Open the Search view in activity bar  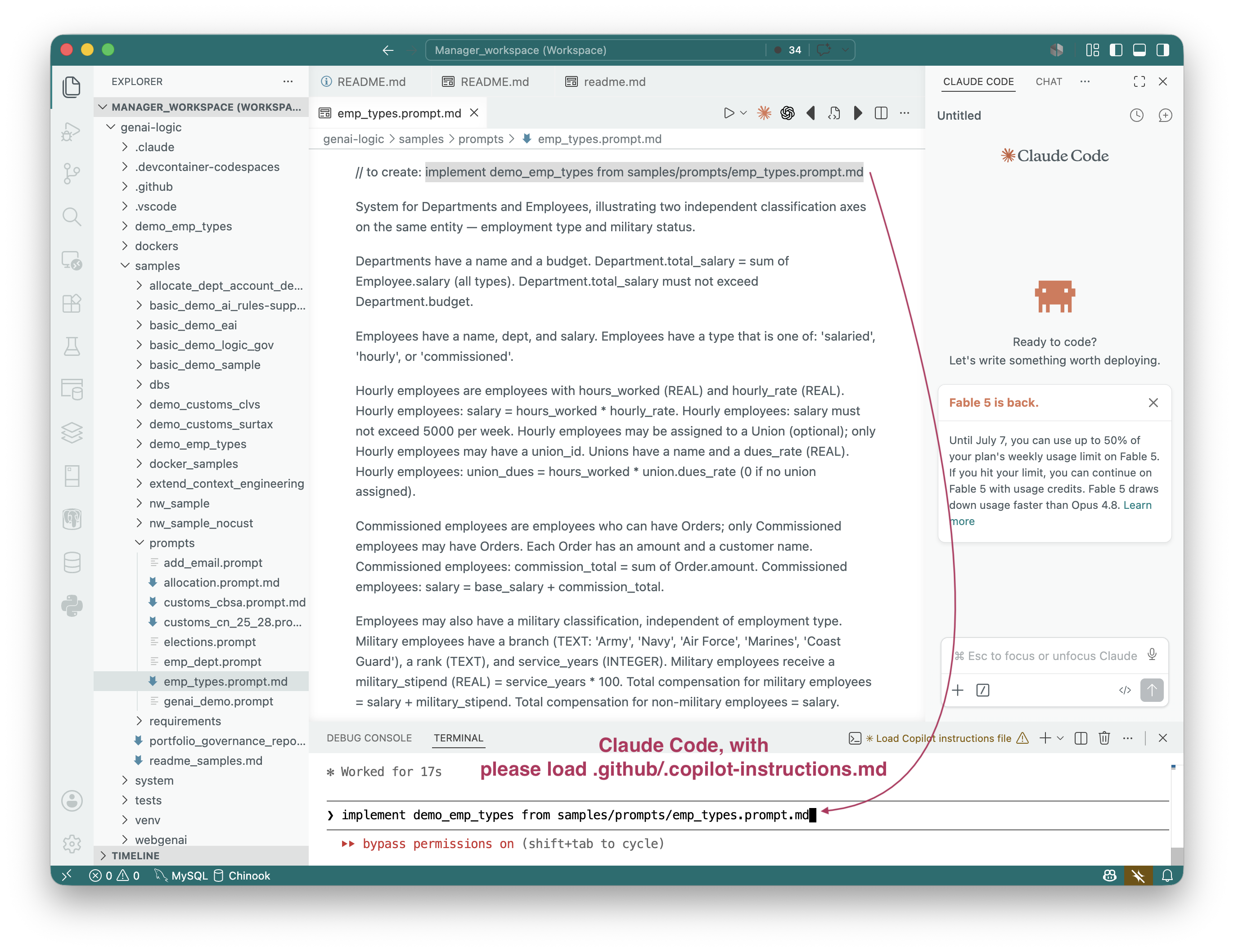(72, 216)
